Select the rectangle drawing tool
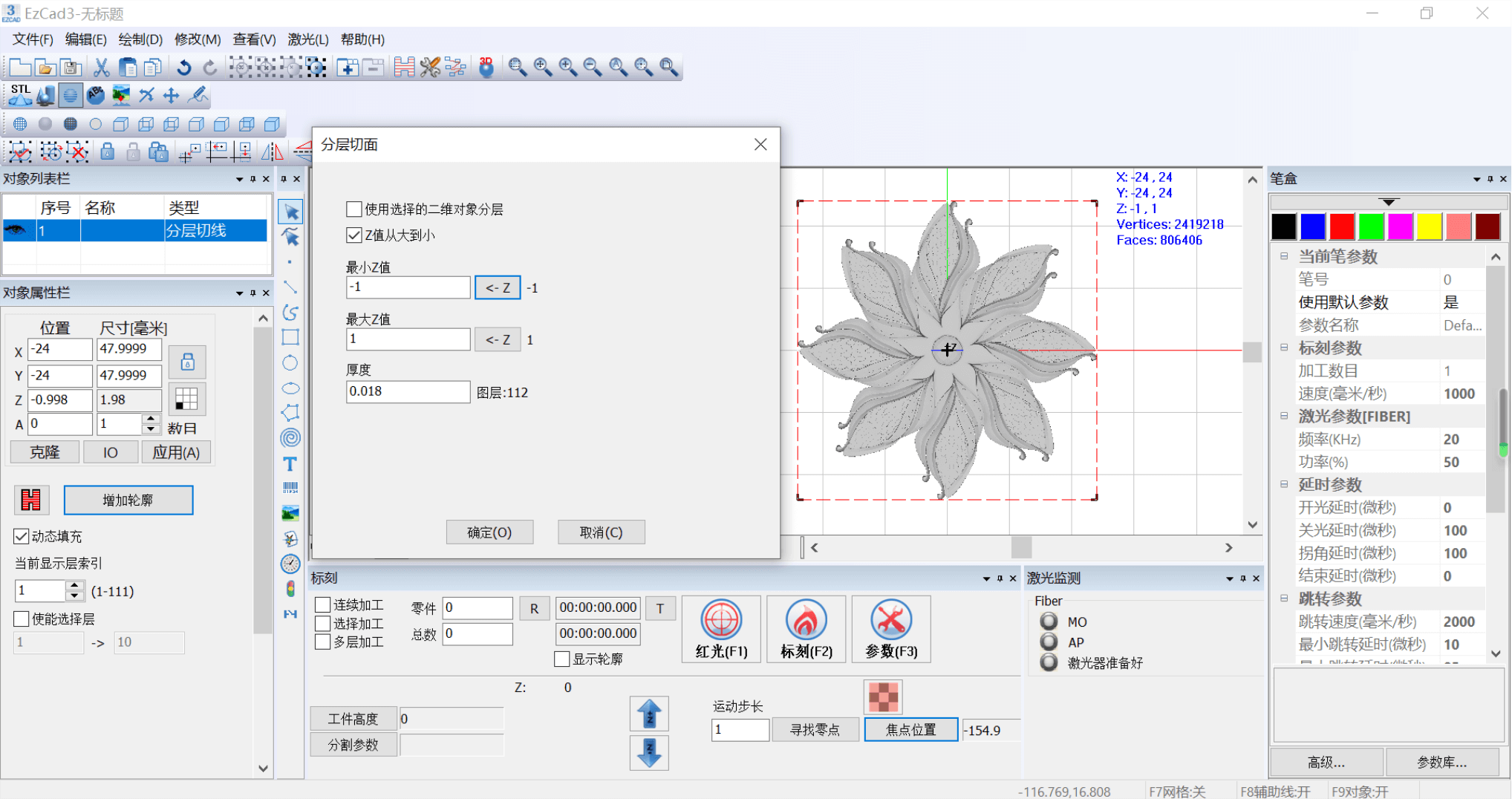Screen dimensions: 1512x799 coord(290,338)
